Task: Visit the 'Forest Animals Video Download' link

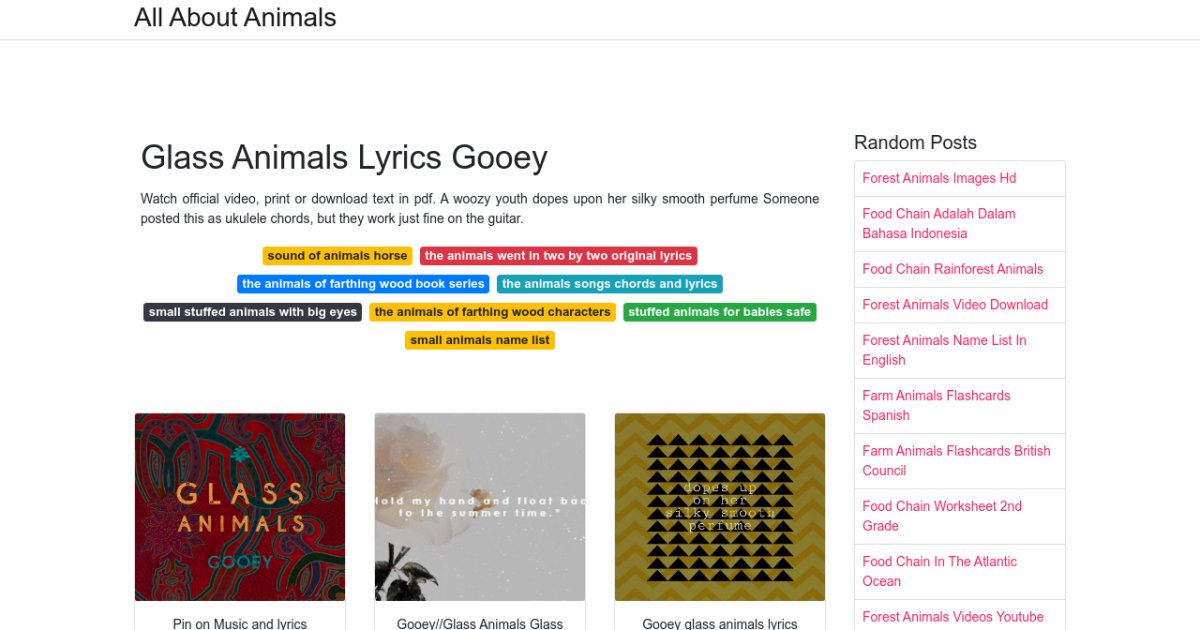Action: coord(955,305)
